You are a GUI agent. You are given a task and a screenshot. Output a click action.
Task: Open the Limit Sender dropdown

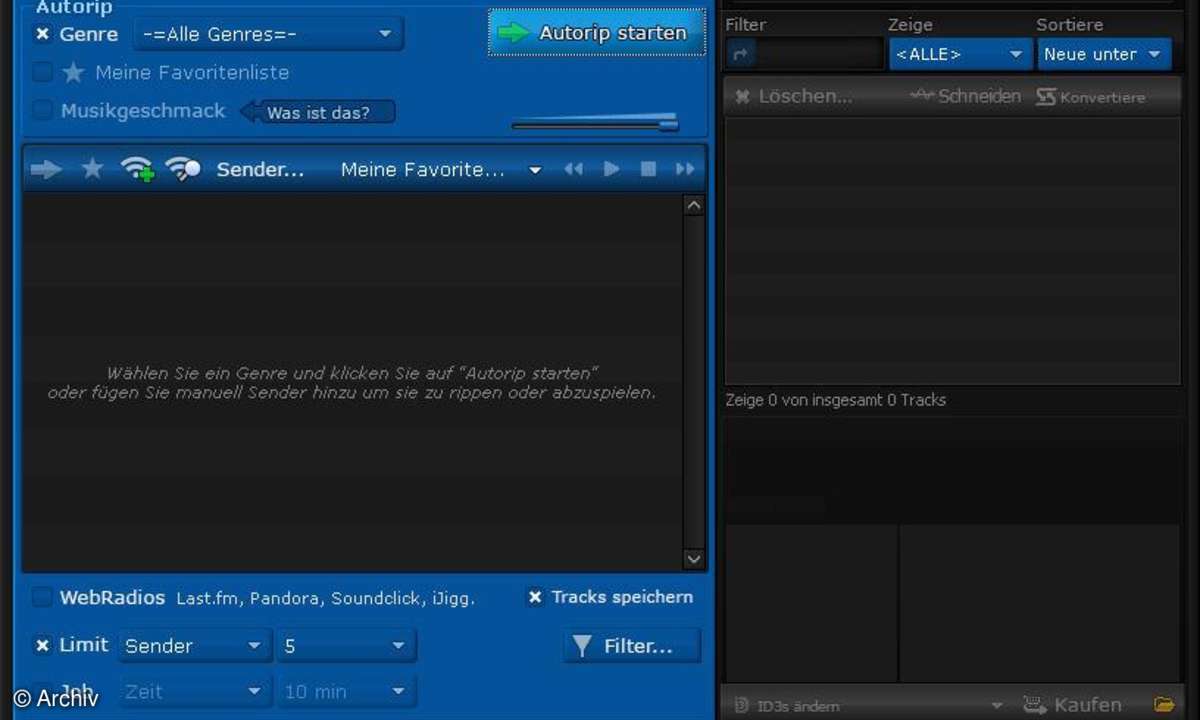click(195, 646)
